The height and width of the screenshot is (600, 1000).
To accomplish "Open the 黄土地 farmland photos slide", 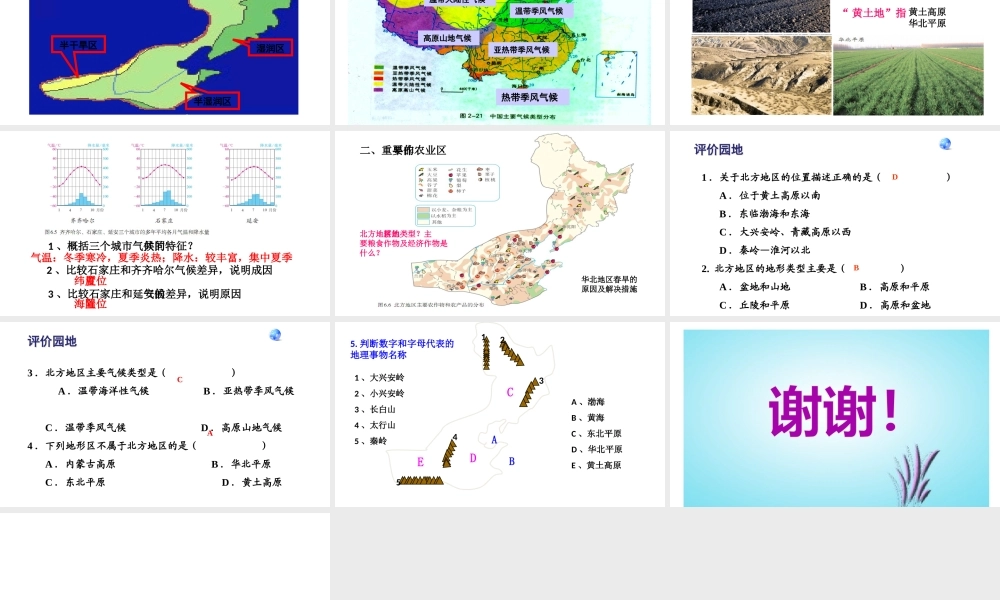I will pyautogui.click(x=835, y=62).
